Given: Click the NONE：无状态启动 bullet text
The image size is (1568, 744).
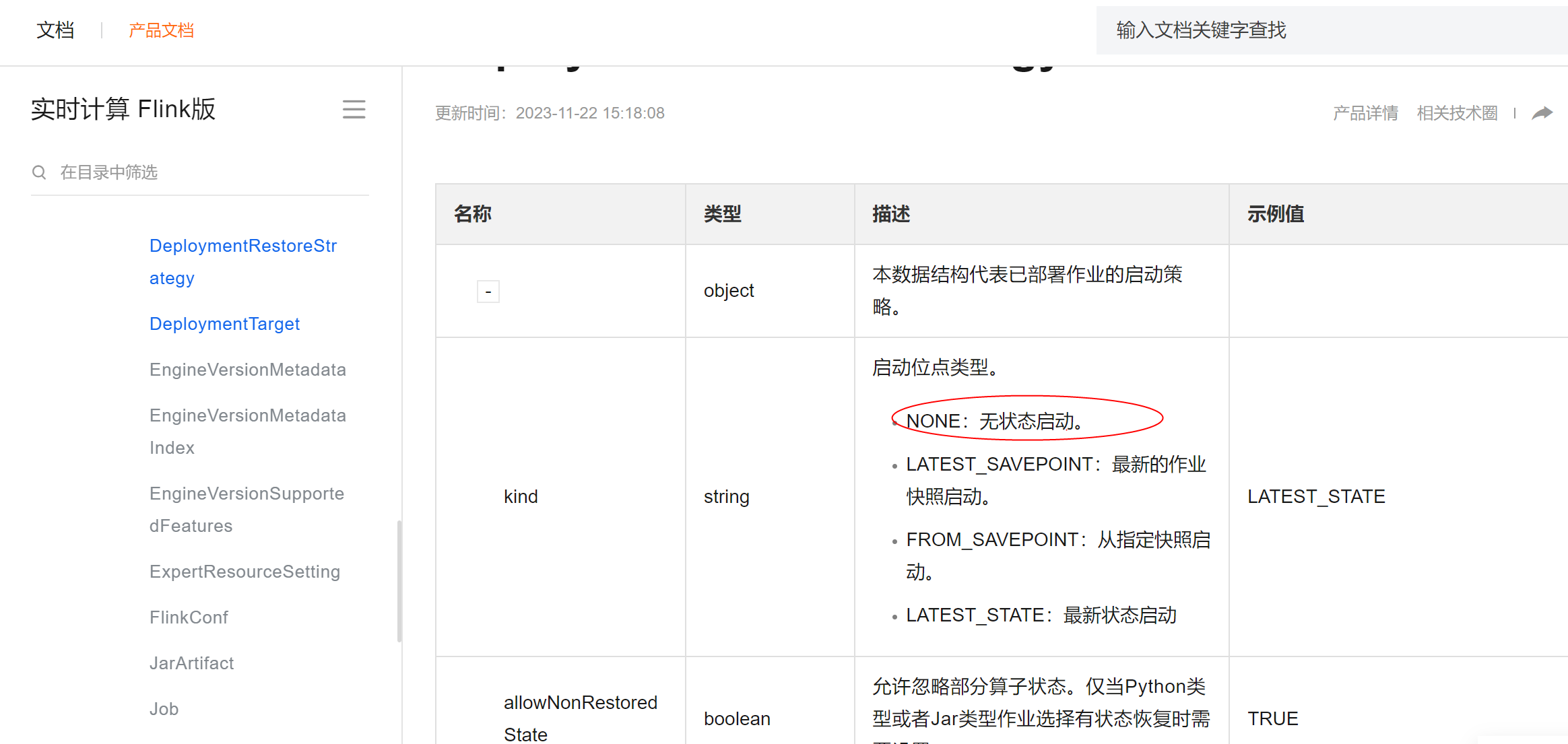Looking at the screenshot, I should coord(996,421).
